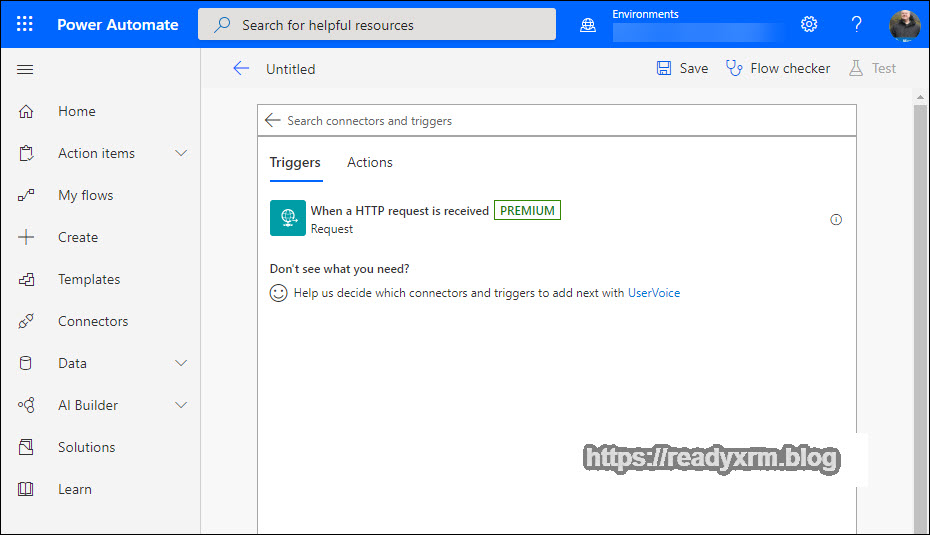Open My flows in the sidebar
930x535 pixels.
point(85,195)
